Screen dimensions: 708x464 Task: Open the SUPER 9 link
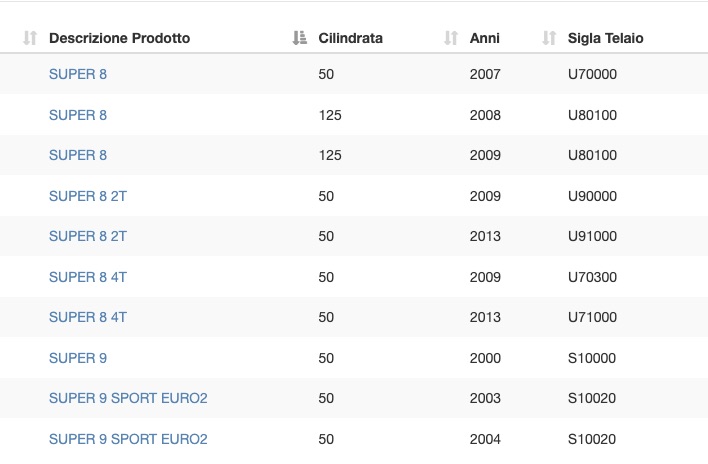click(x=78, y=358)
